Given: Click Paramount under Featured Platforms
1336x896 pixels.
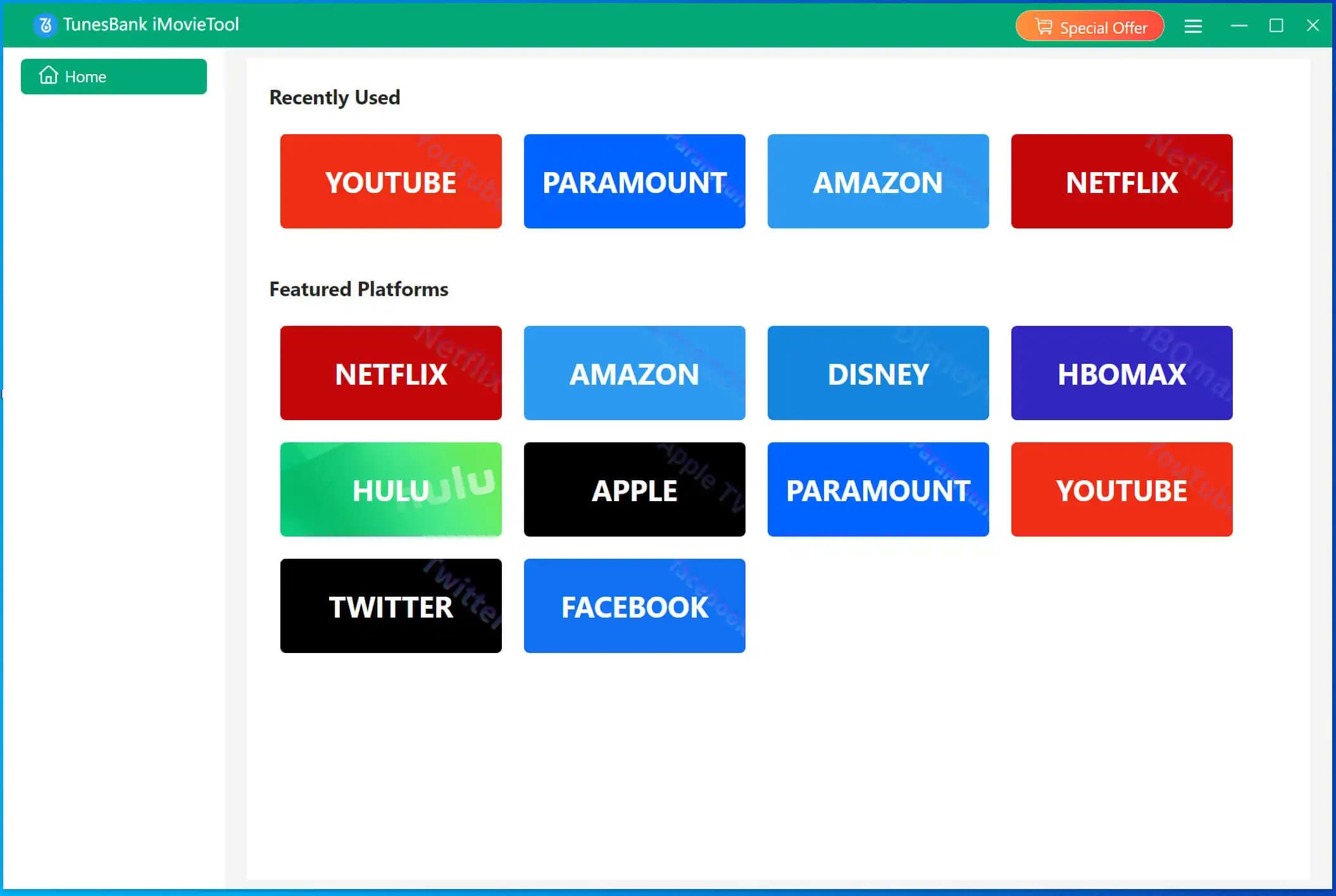Looking at the screenshot, I should click(x=878, y=489).
